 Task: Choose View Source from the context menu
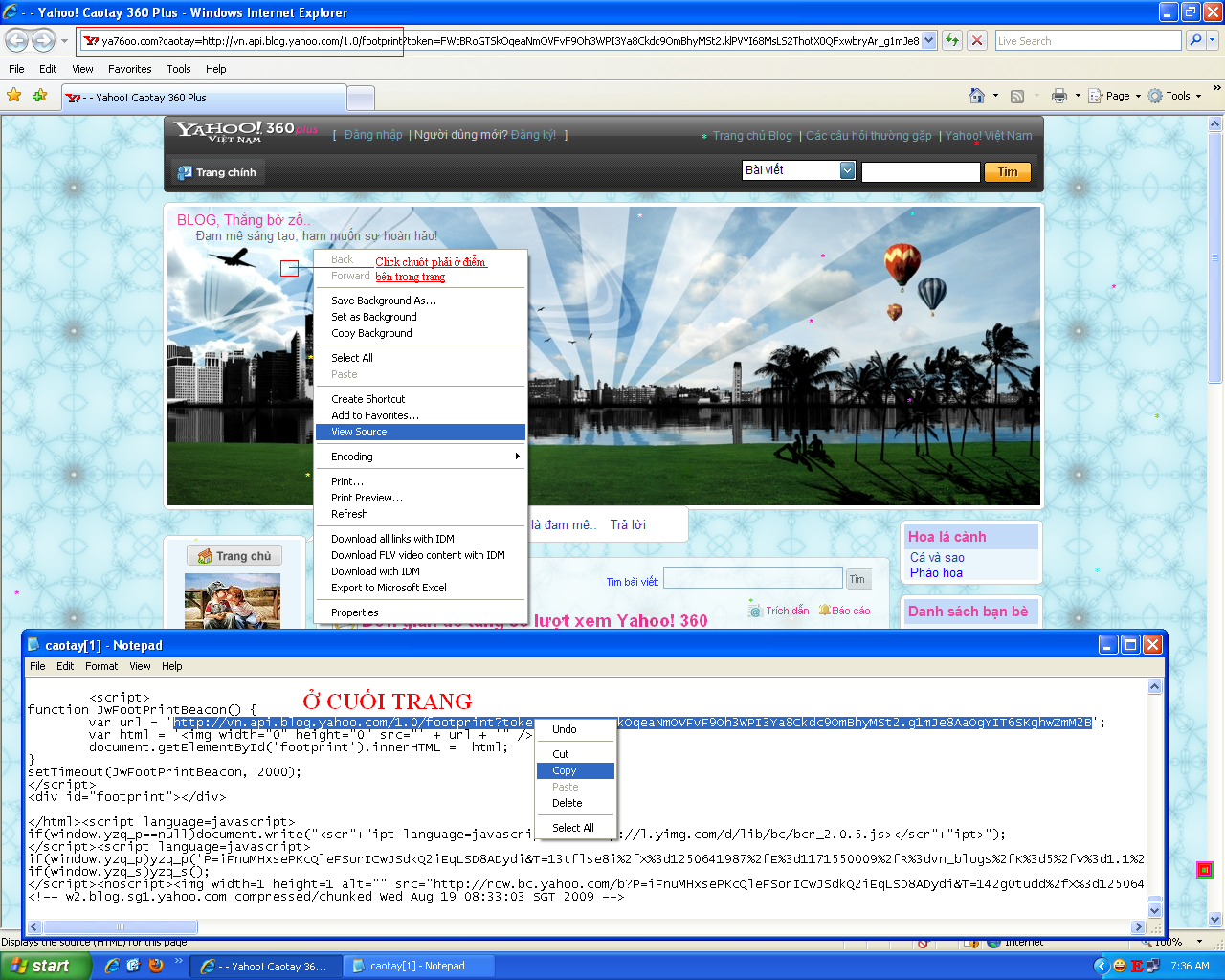[x=421, y=432]
